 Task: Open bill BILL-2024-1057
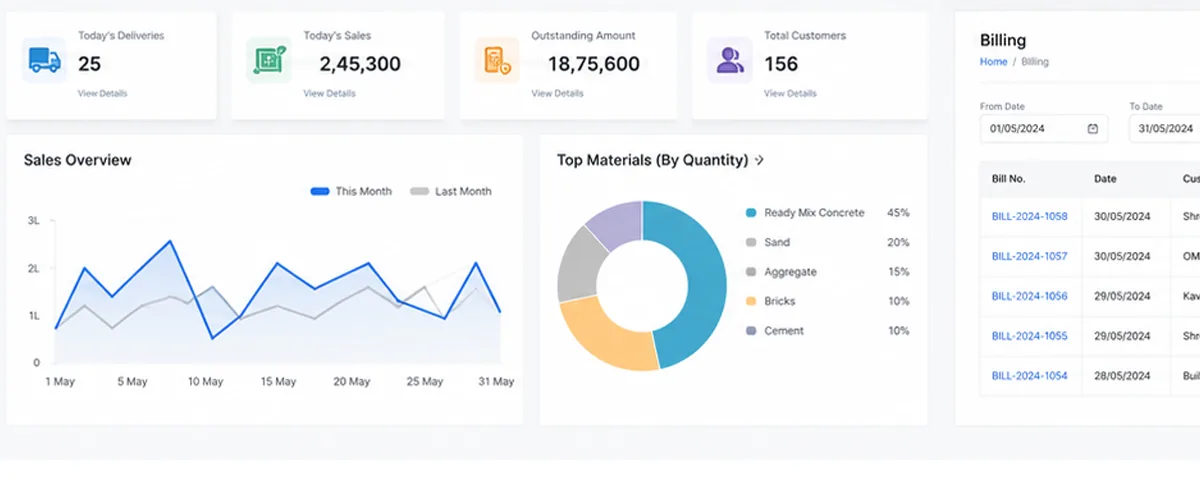click(1029, 256)
